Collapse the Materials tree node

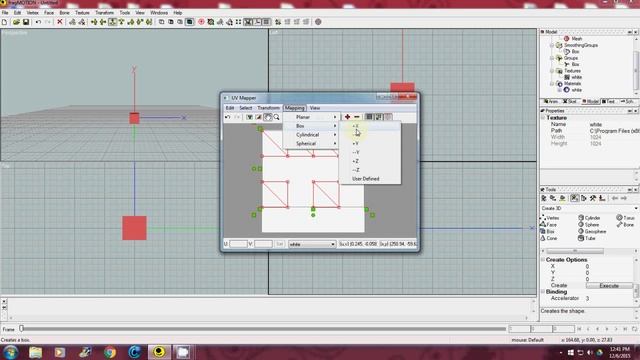coord(552,84)
